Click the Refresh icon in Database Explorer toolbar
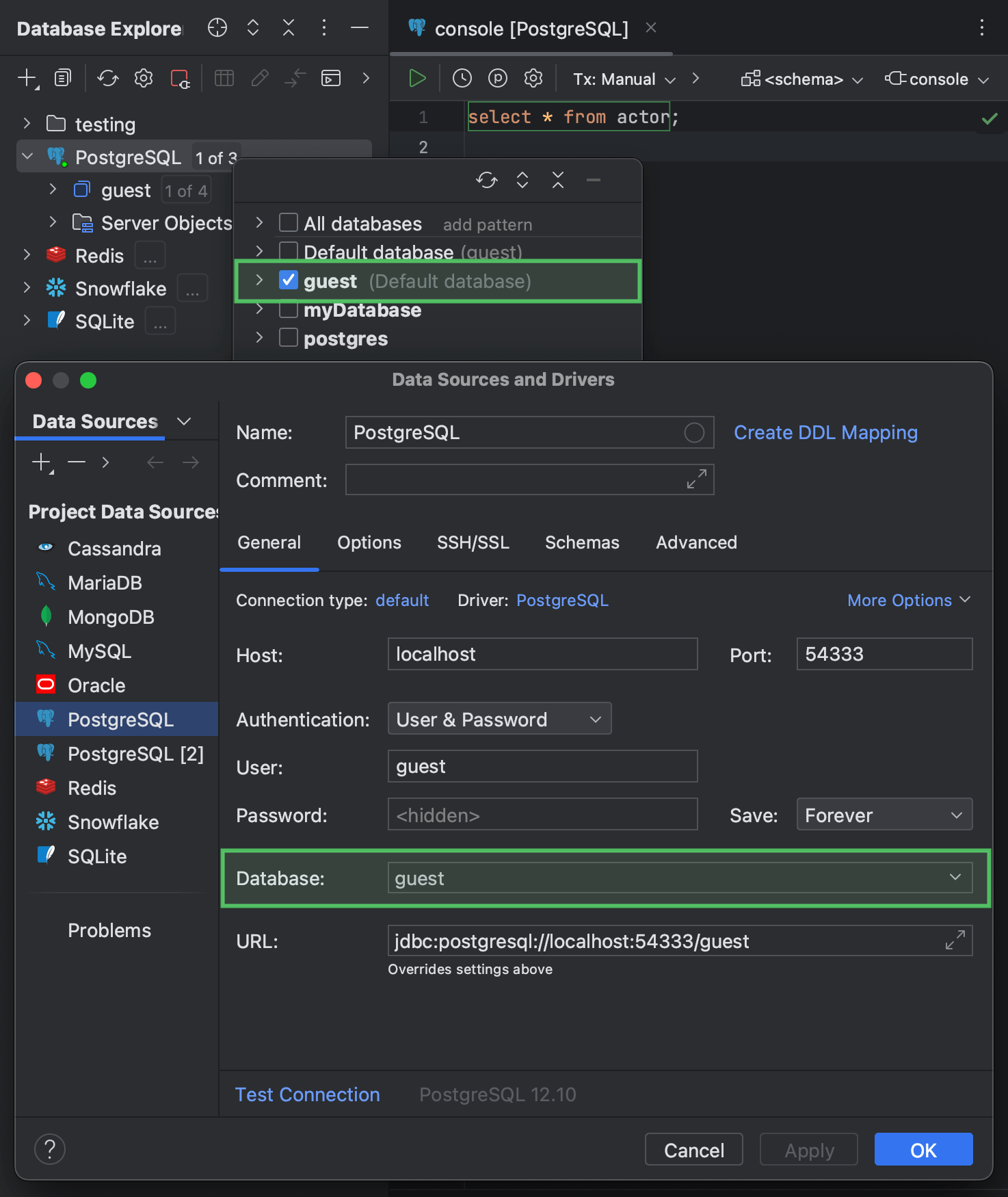 [107, 79]
